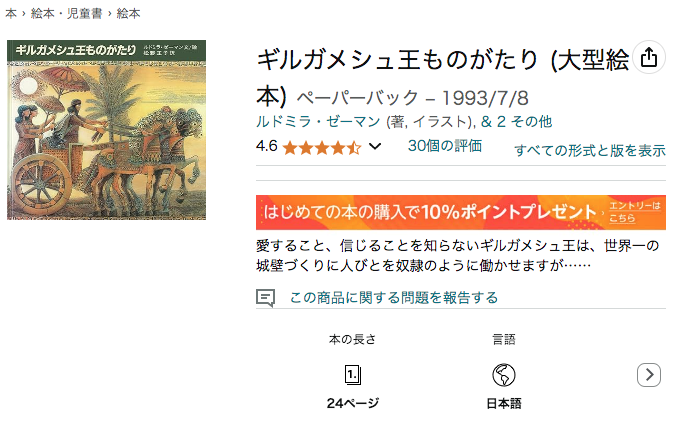Click the エントリーはこちら entry button
Viewport: 681px width, 439px height.
(x=636, y=212)
